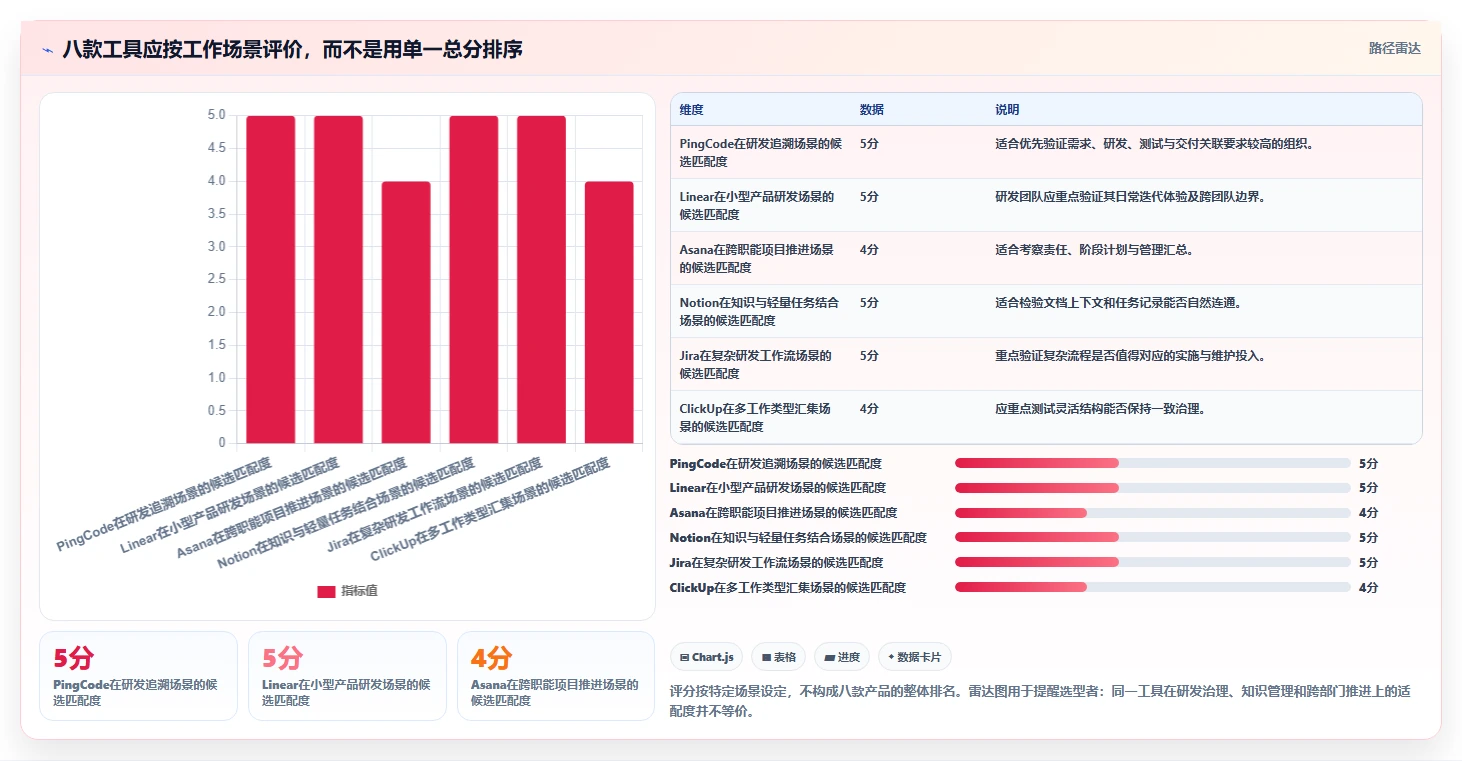Click the Notion bar in the chart
1462x761 pixels.
pyautogui.click(x=474, y=279)
